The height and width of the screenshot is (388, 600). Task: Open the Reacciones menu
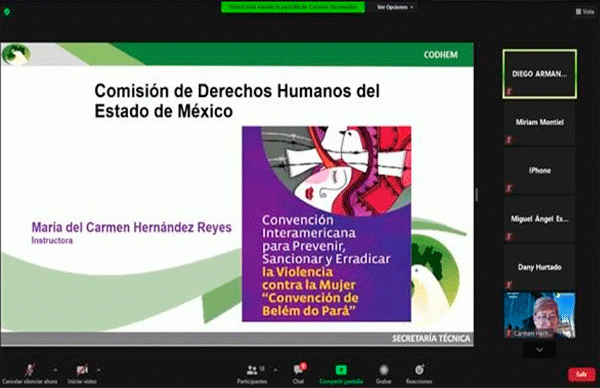[419, 374]
